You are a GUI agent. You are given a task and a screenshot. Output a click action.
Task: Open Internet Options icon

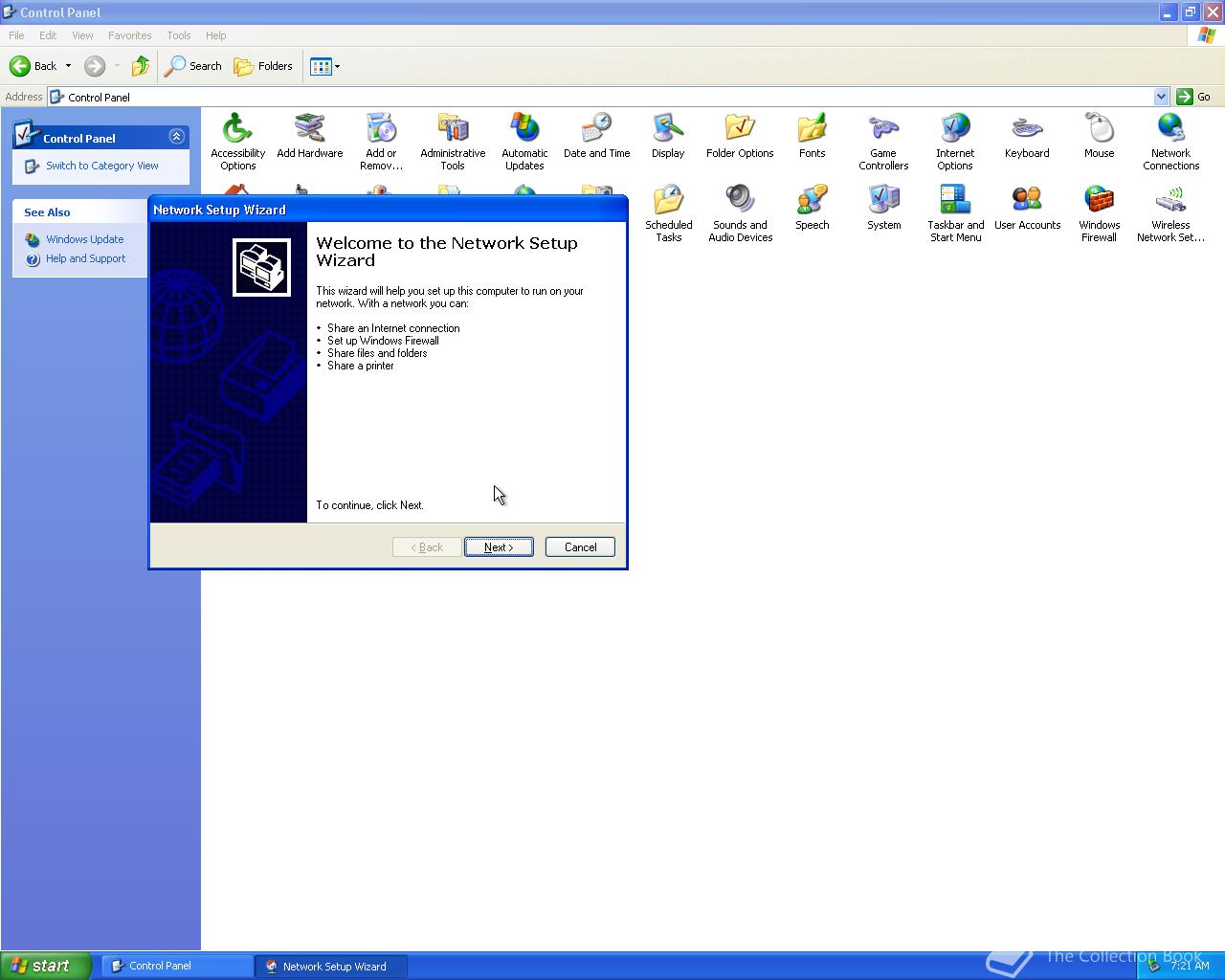click(x=955, y=142)
